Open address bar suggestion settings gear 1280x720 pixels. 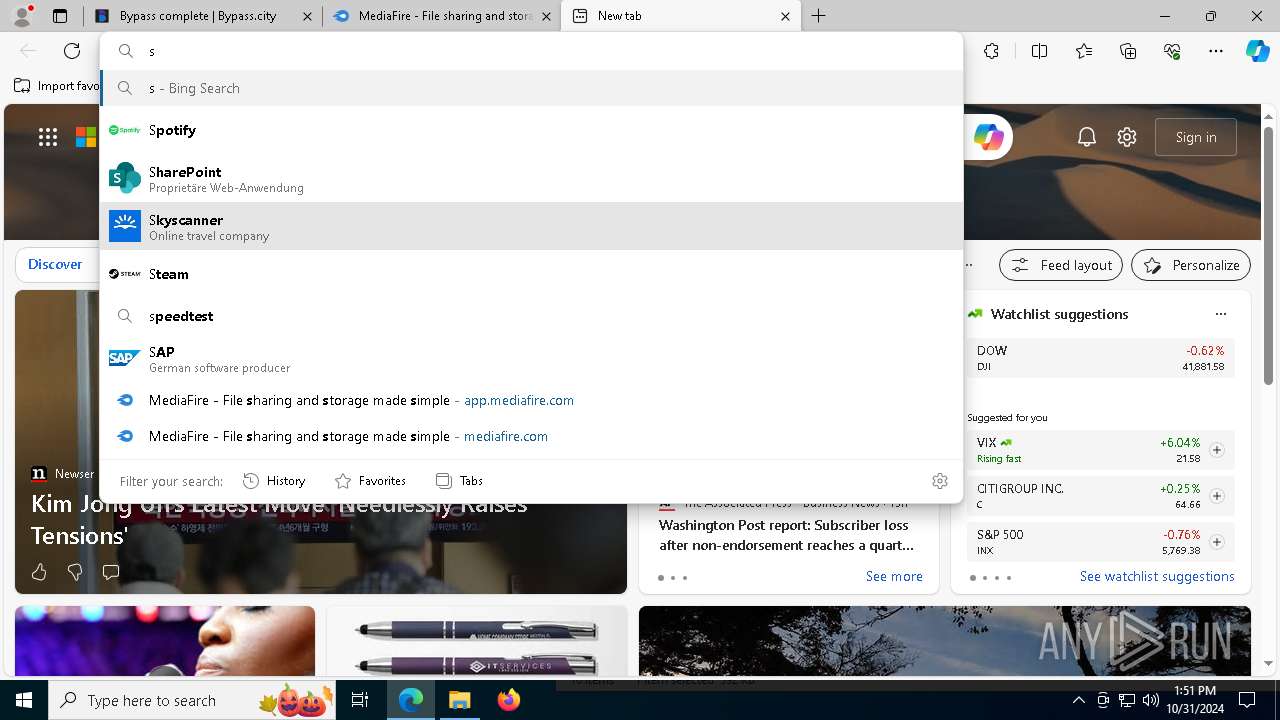940,481
